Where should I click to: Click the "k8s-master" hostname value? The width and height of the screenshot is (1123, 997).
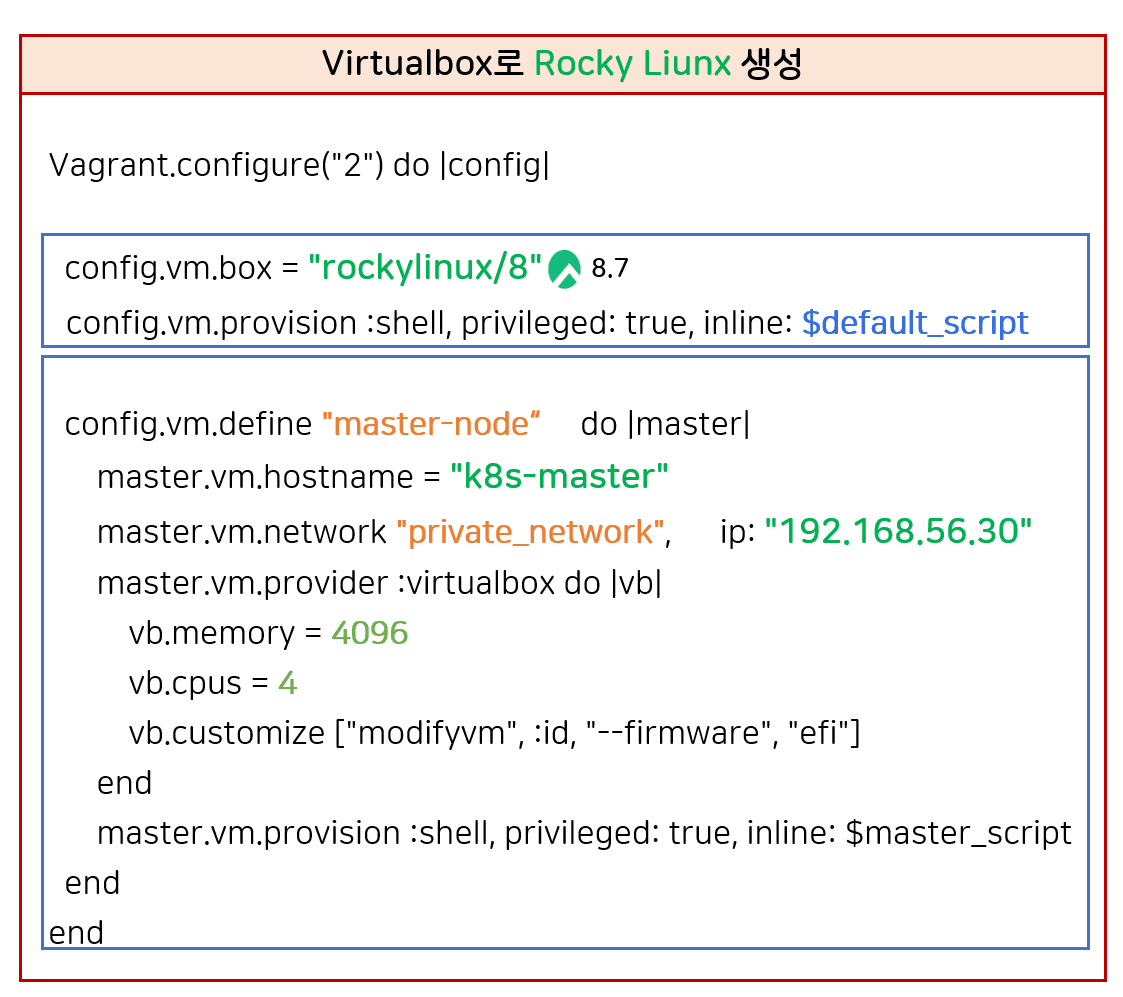tap(559, 477)
